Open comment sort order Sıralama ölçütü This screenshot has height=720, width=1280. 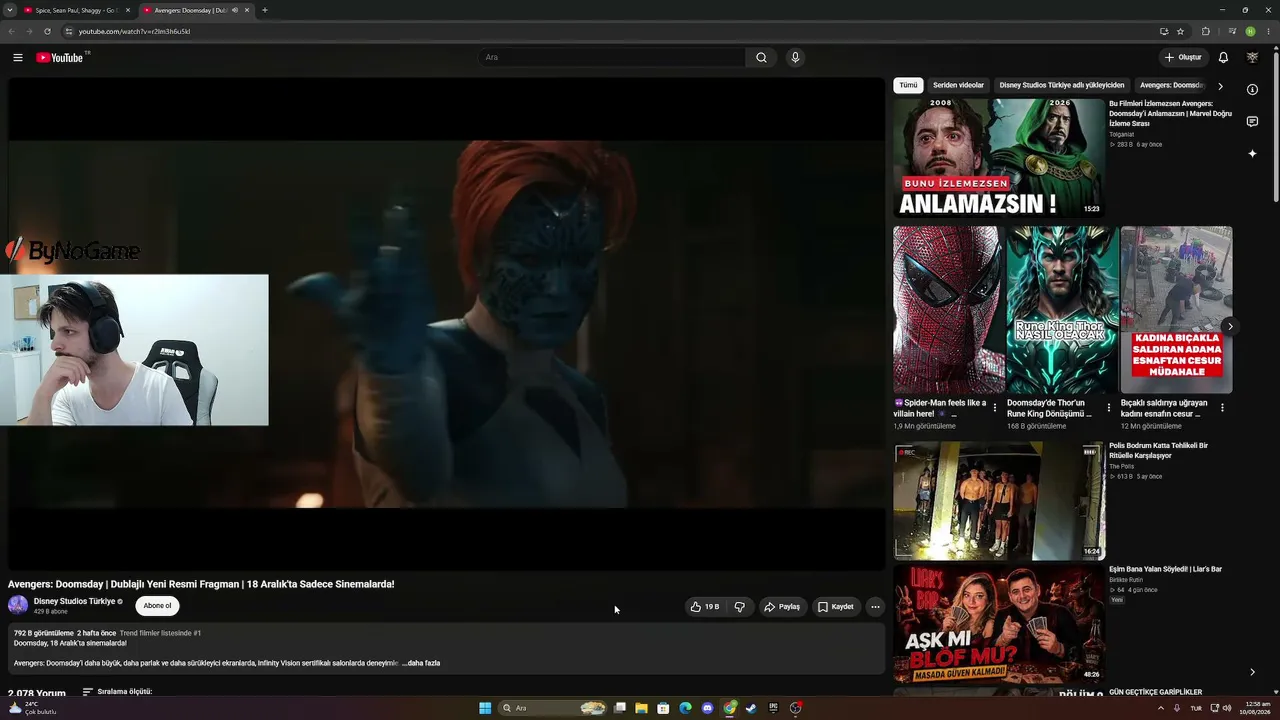tap(117, 692)
